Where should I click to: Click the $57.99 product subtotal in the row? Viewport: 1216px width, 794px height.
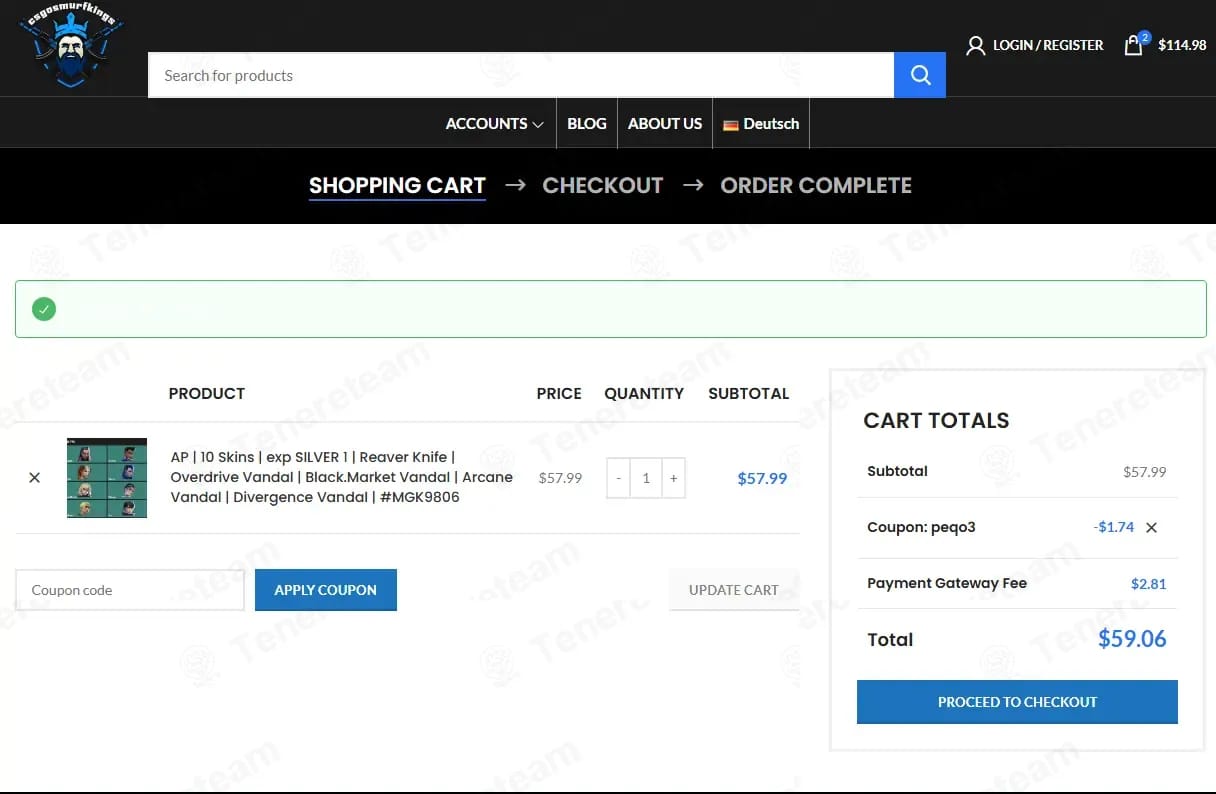pos(762,478)
